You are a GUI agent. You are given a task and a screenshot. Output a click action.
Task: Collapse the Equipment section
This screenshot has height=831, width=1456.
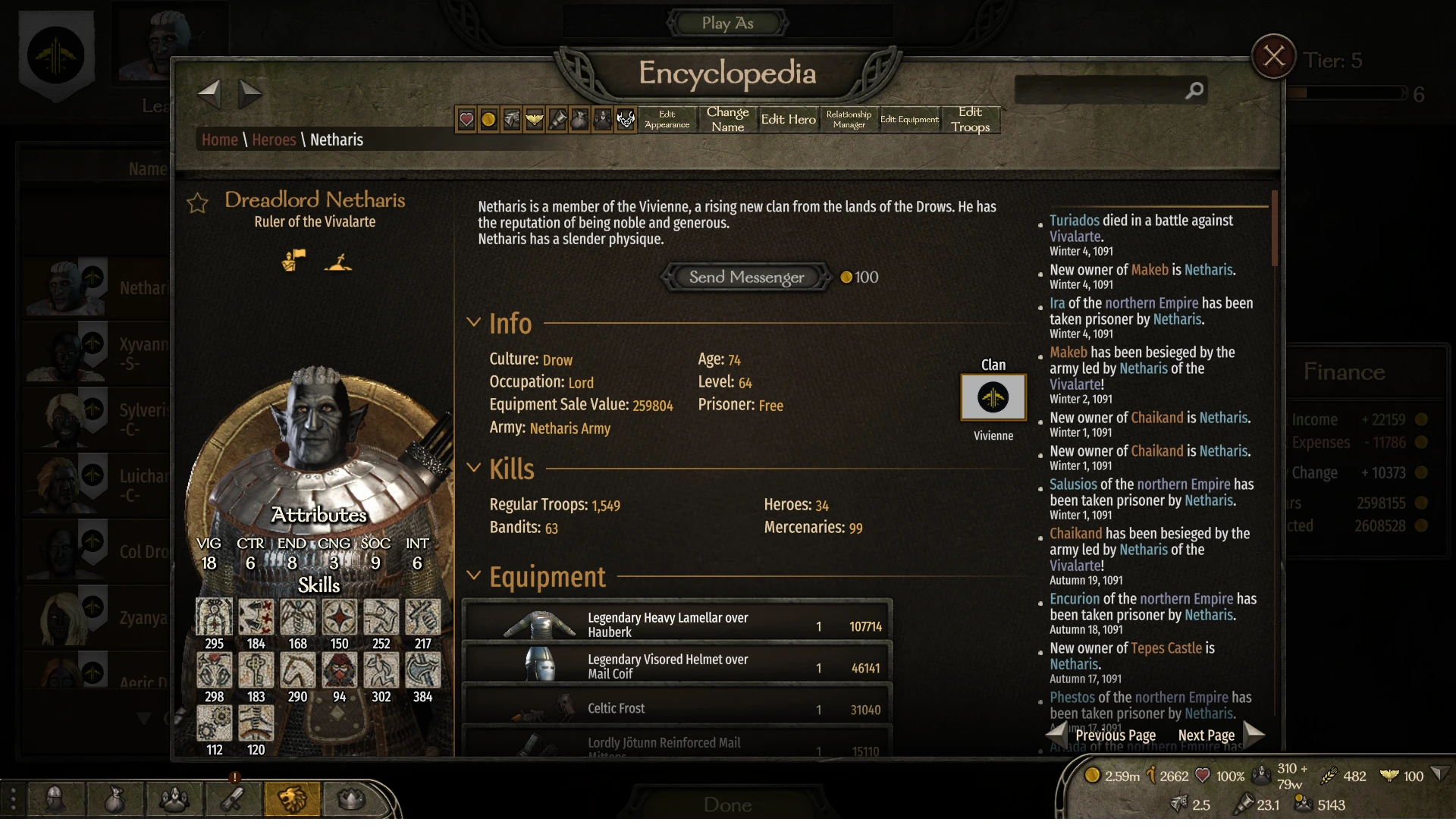coord(474,575)
